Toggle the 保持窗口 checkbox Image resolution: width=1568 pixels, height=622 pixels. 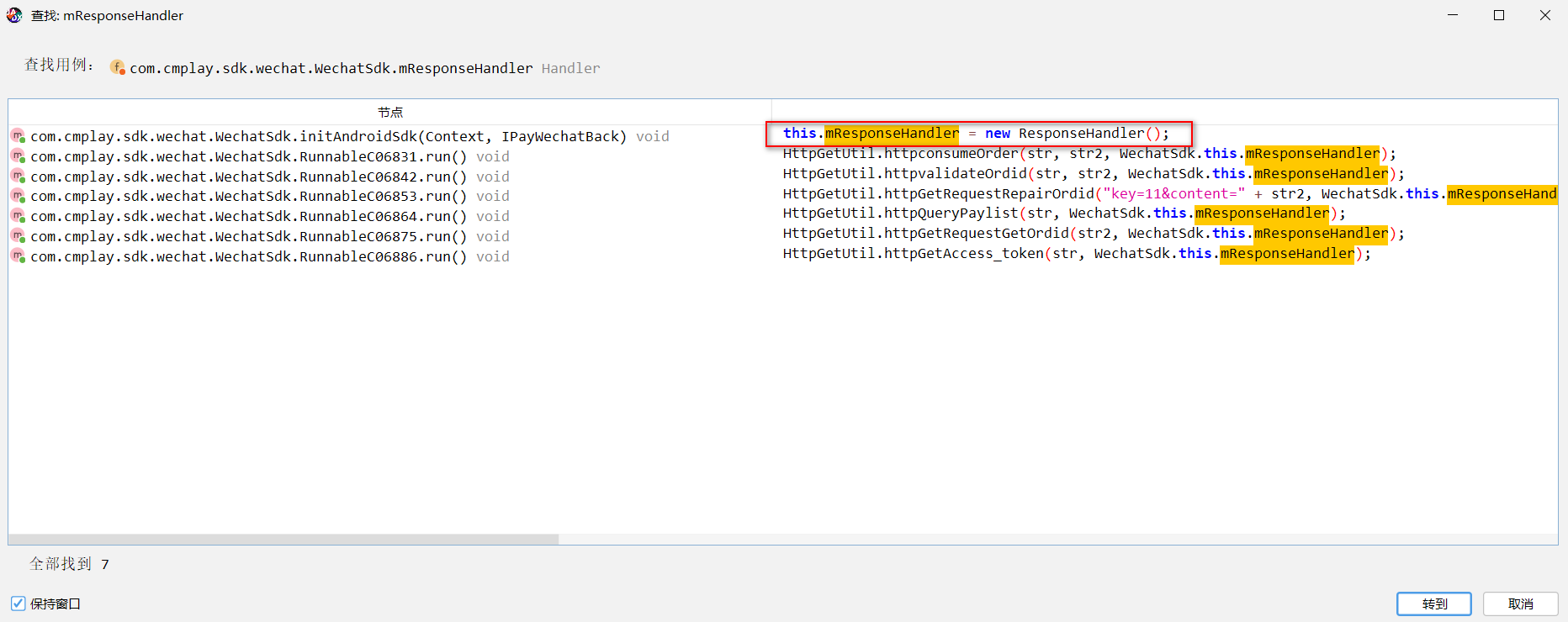pos(18,604)
